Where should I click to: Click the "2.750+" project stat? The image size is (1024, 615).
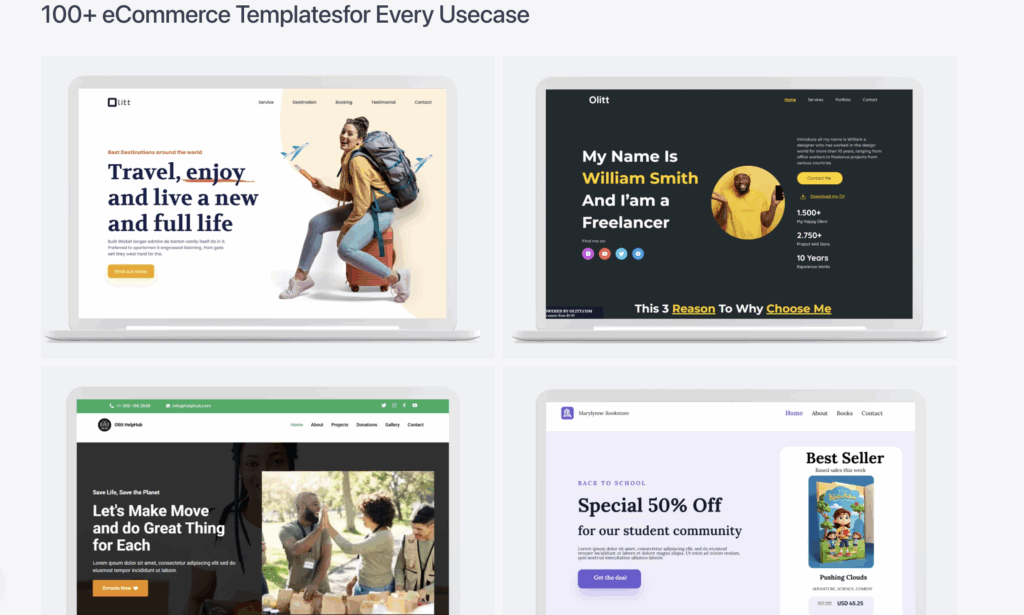click(809, 236)
